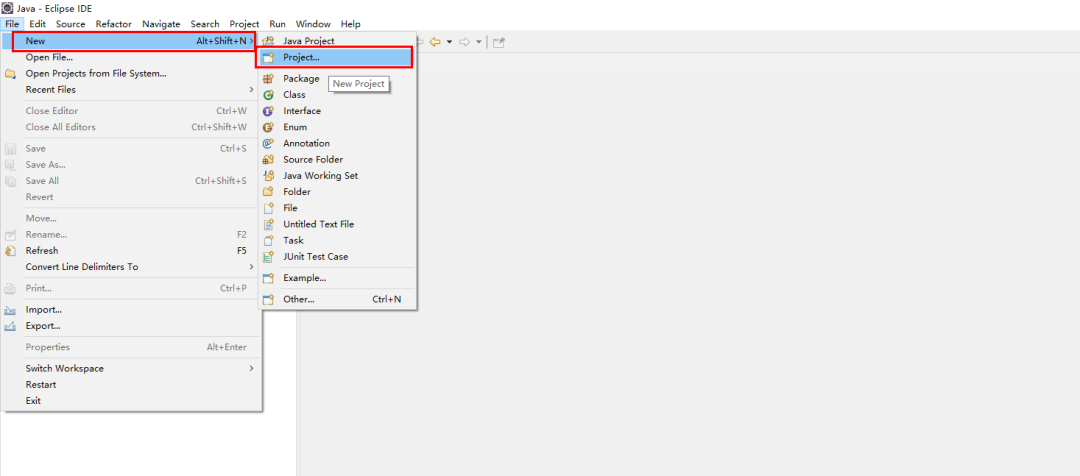Create a new Interface
Screen dimensions: 1080x476
click(337, 111)
